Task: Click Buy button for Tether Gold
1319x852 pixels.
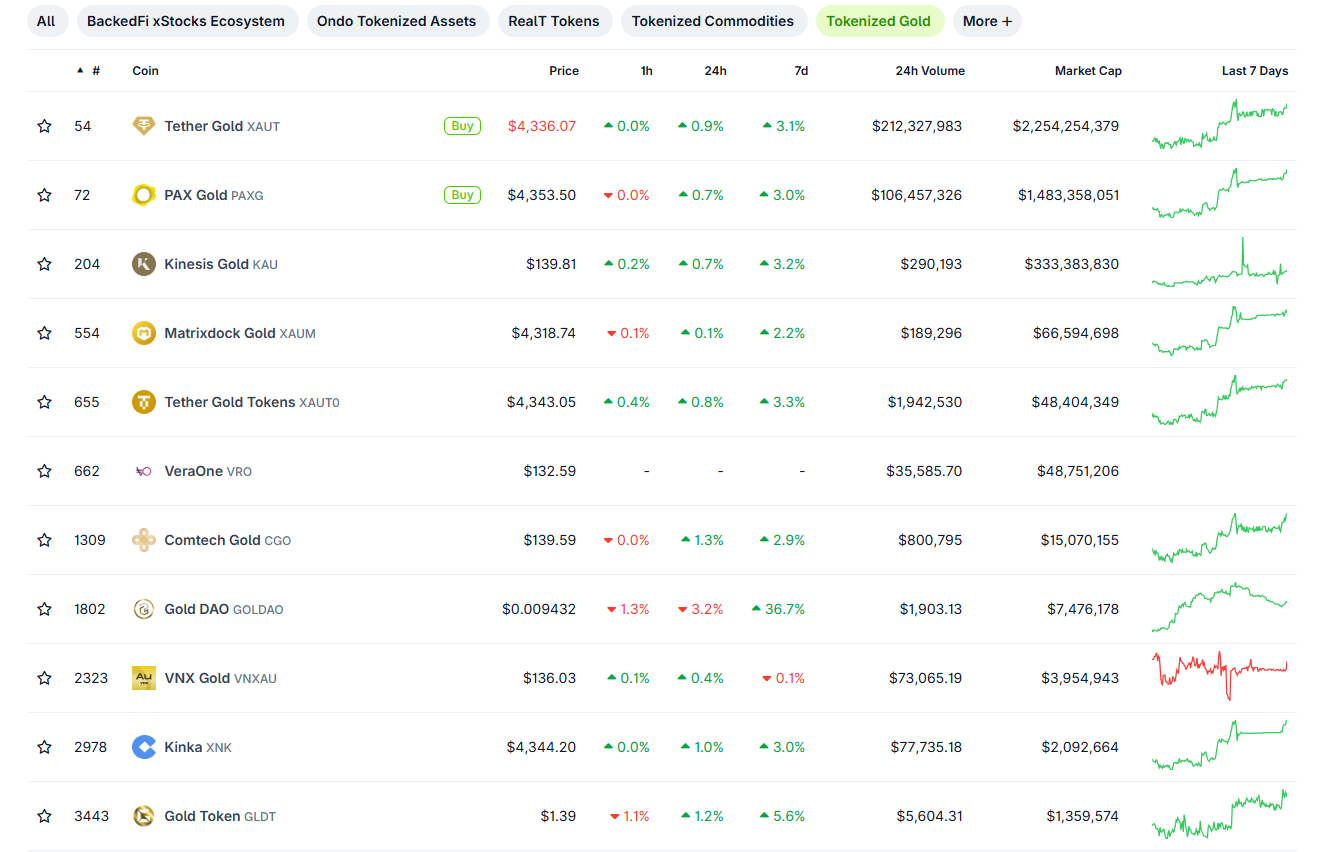Action: [462, 126]
